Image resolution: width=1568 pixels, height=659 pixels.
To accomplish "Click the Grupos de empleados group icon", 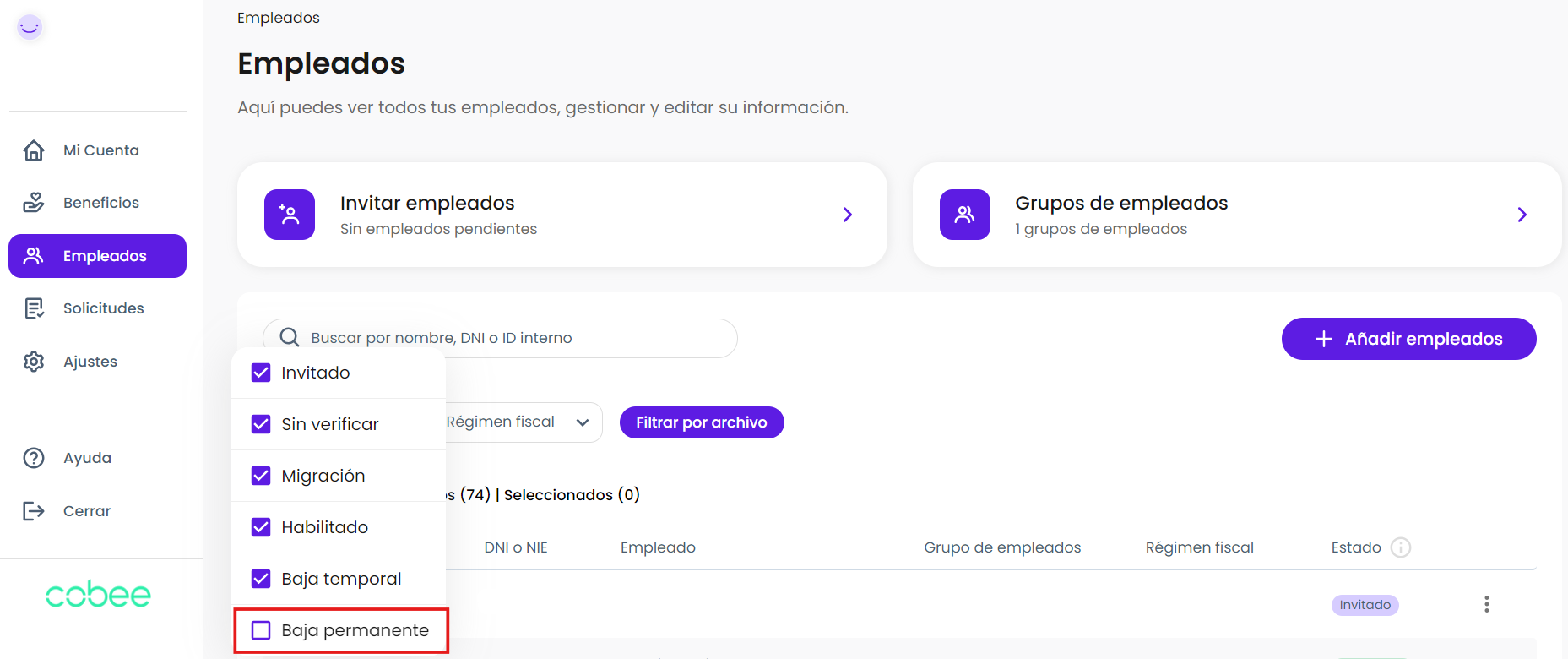I will coord(964,215).
